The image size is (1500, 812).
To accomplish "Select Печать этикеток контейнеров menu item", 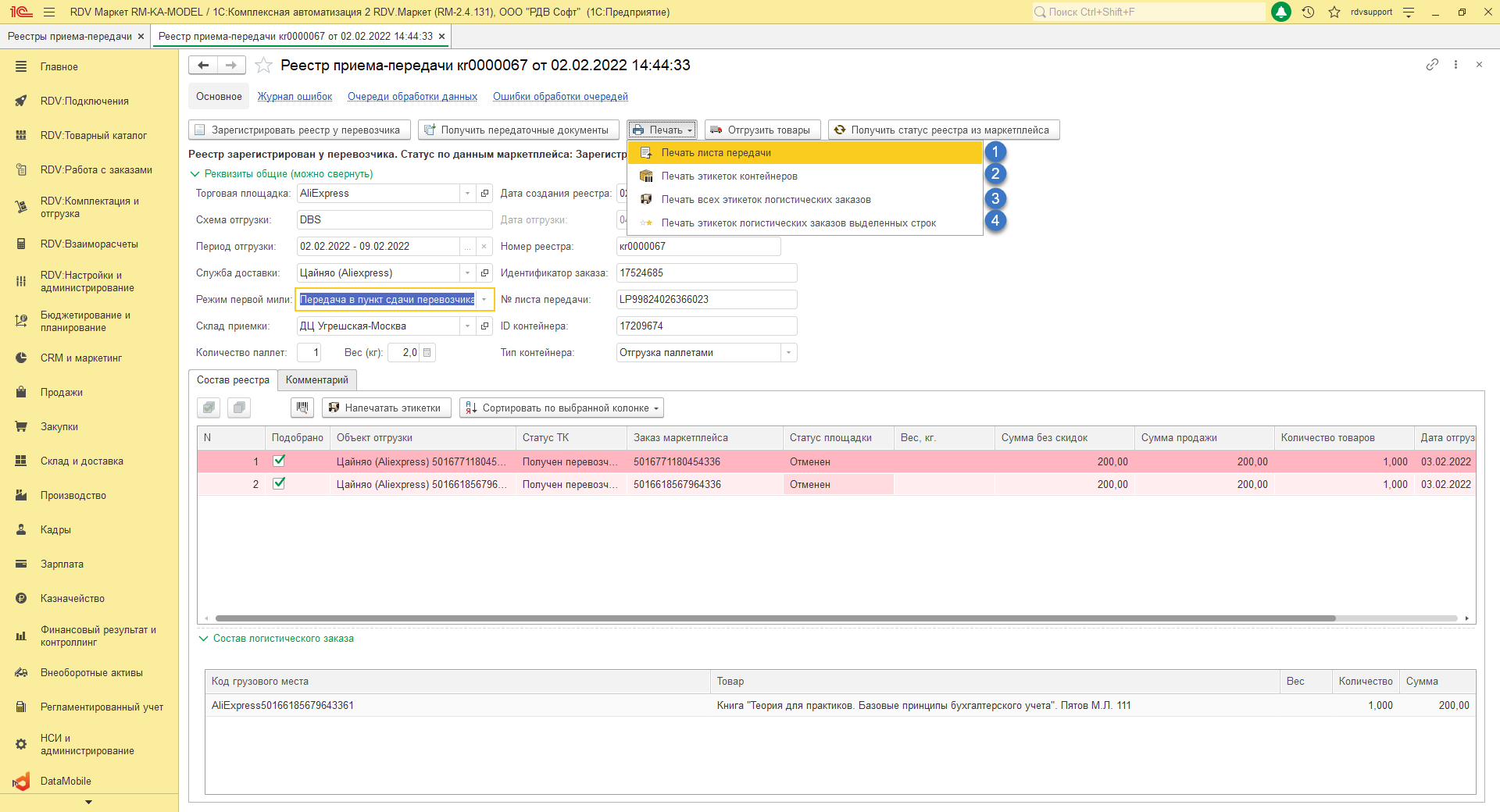I will (x=729, y=176).
